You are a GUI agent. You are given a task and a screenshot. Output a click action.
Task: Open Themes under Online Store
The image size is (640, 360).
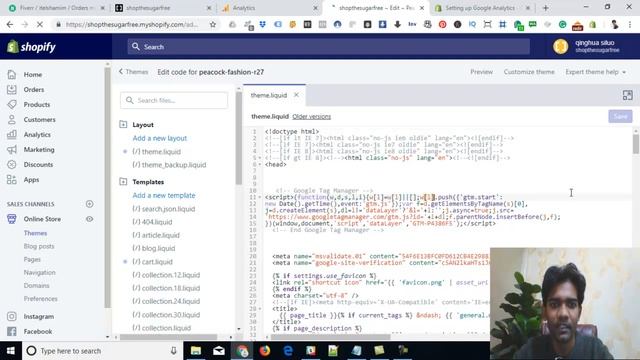pos(36,233)
